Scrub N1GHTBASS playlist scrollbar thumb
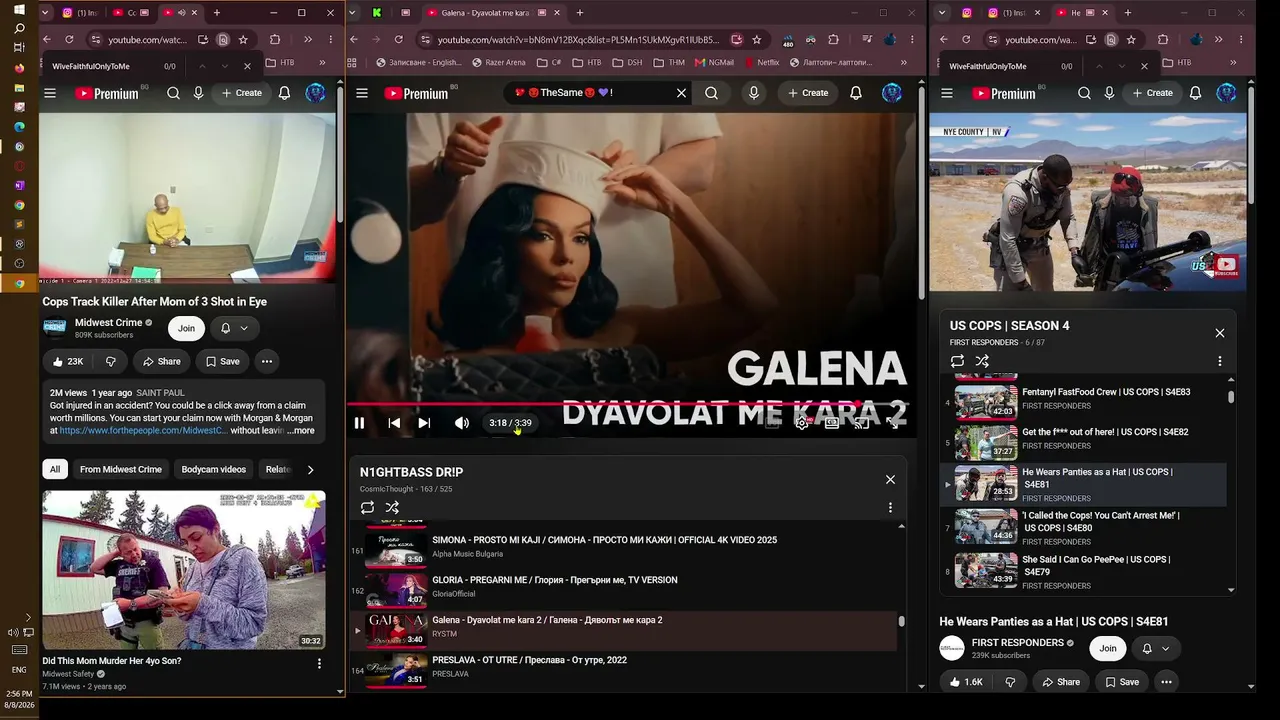 point(901,621)
